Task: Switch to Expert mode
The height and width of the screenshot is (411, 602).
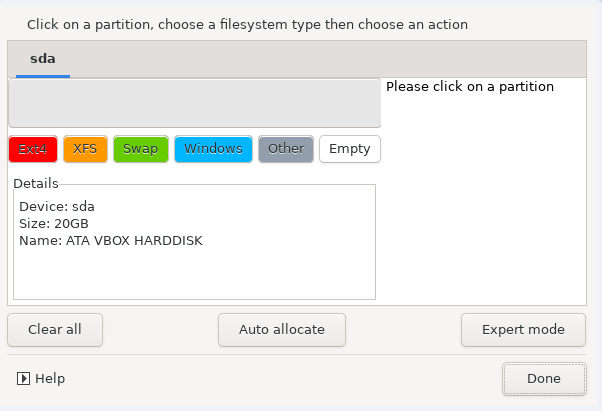Action: click(523, 330)
